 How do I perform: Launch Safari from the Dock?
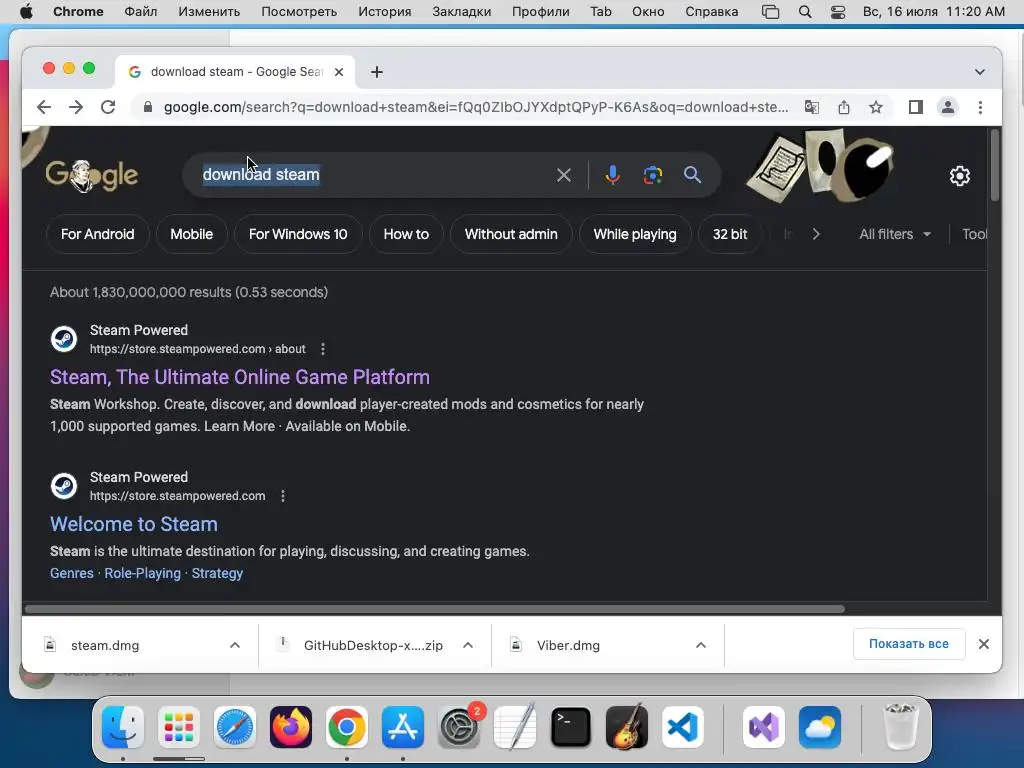(234, 727)
